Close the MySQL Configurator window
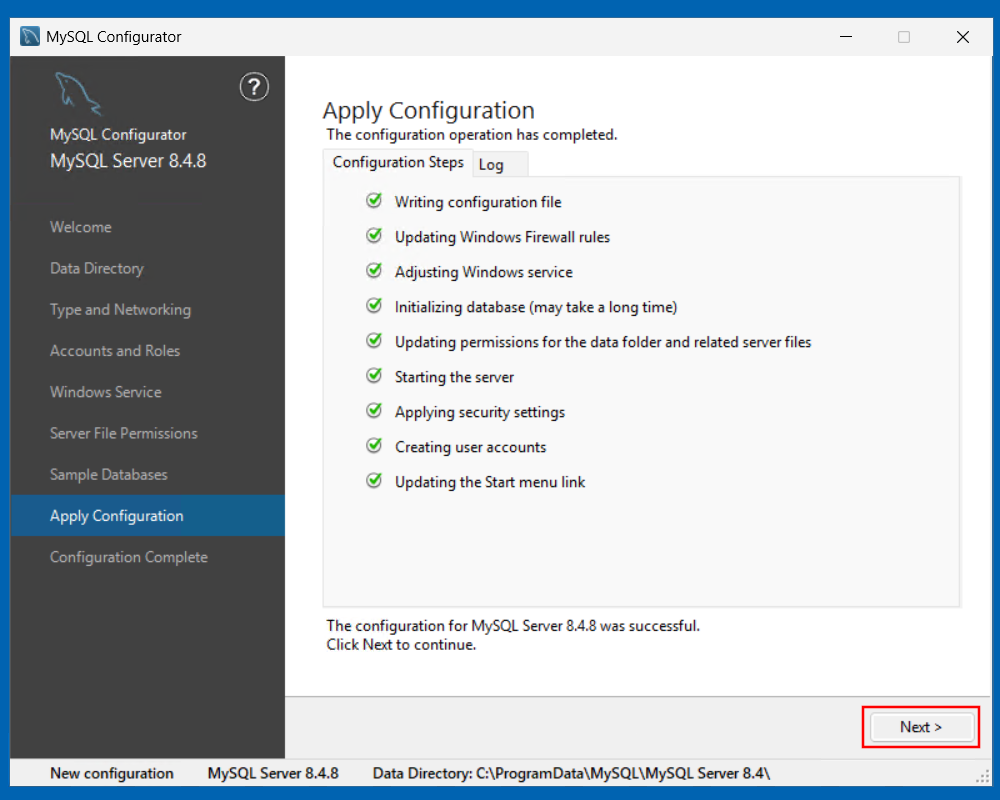This screenshot has width=1000, height=800. point(962,37)
